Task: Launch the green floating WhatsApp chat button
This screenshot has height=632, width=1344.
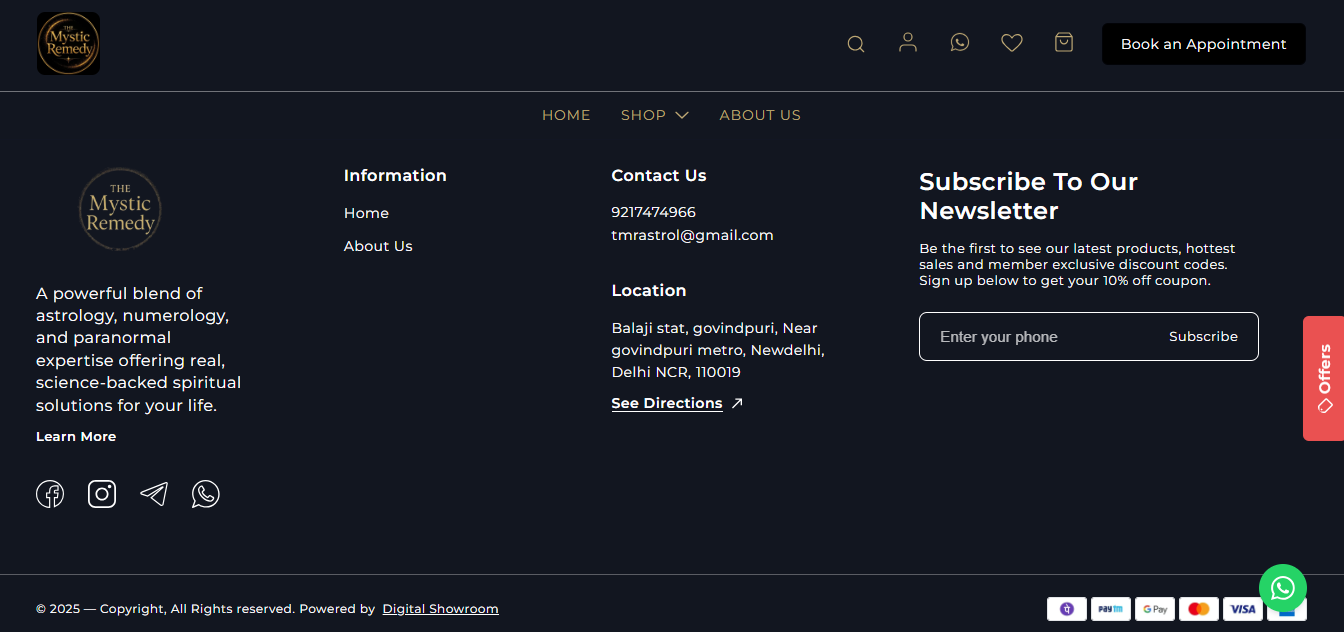Action: click(1283, 588)
